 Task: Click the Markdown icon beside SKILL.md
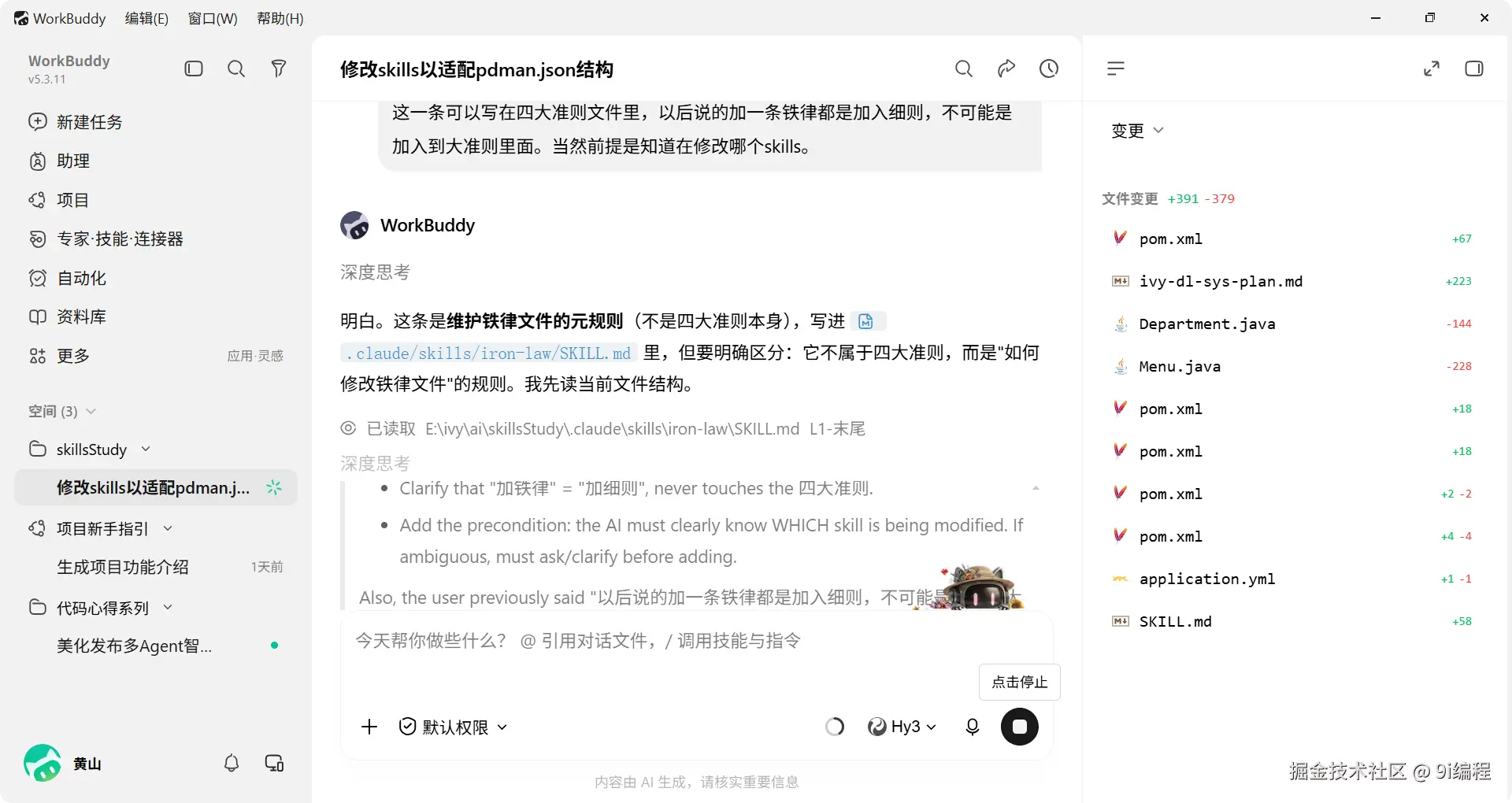pyautogui.click(x=1120, y=621)
